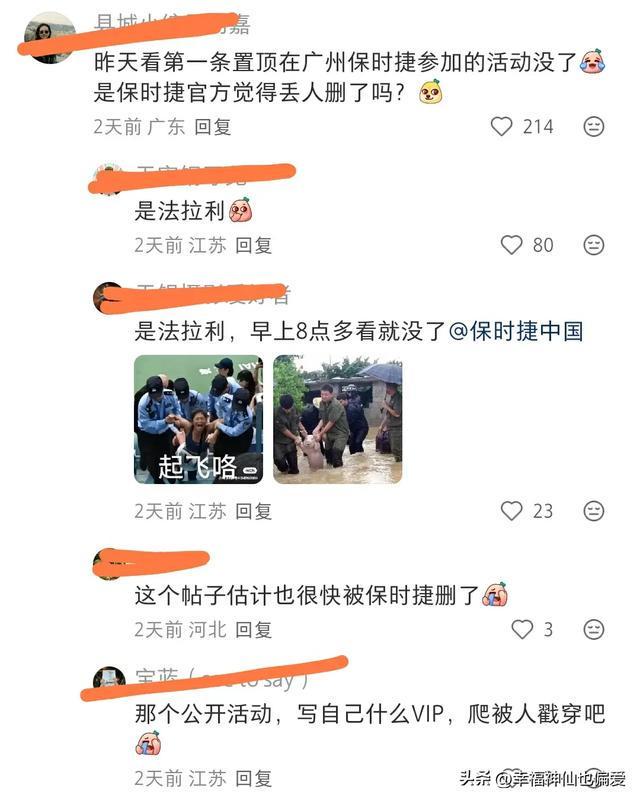Open the @保时捷中国 mention link
The image size is (640, 801).
(x=516, y=331)
